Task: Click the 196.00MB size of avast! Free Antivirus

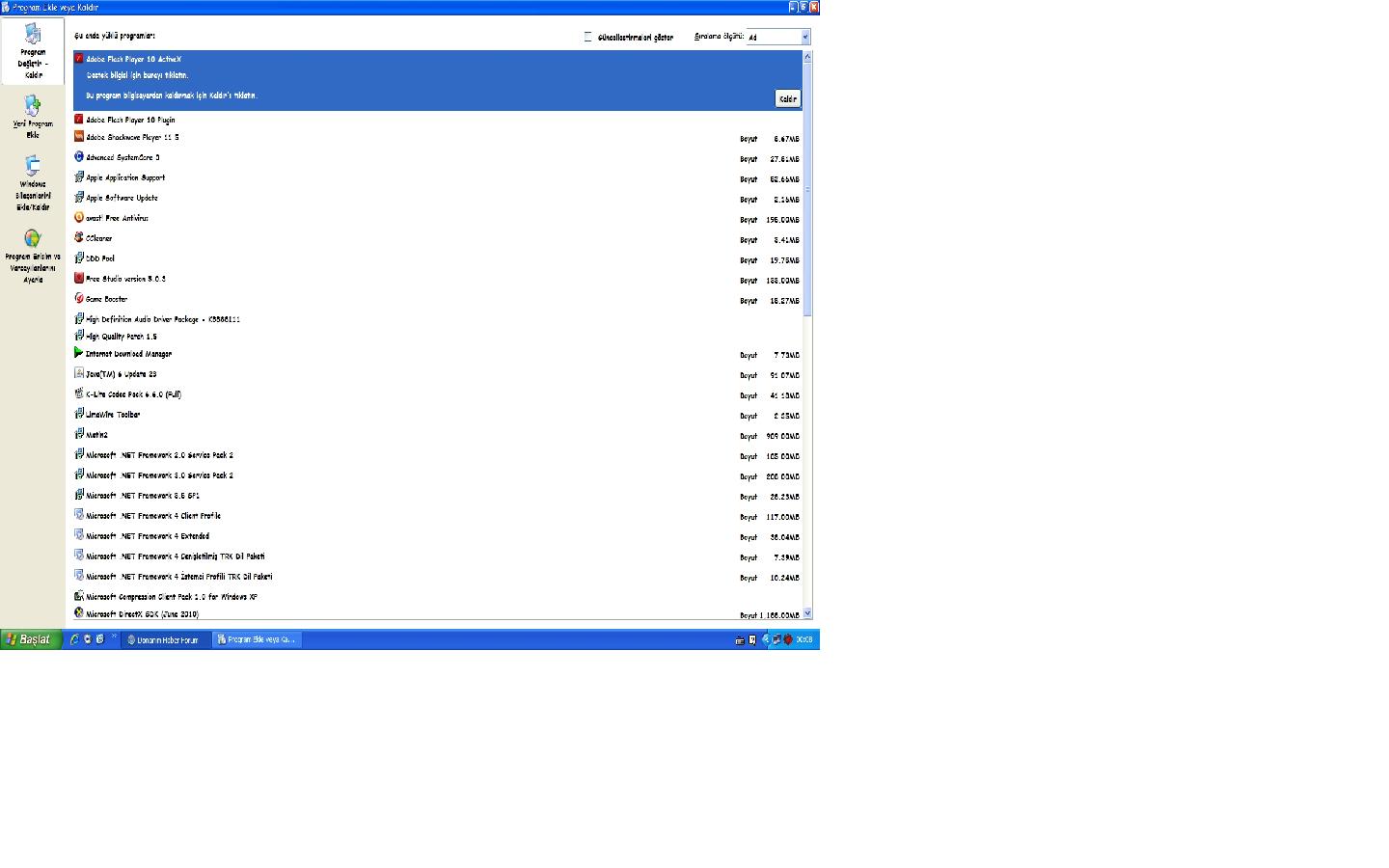Action: coord(782,220)
